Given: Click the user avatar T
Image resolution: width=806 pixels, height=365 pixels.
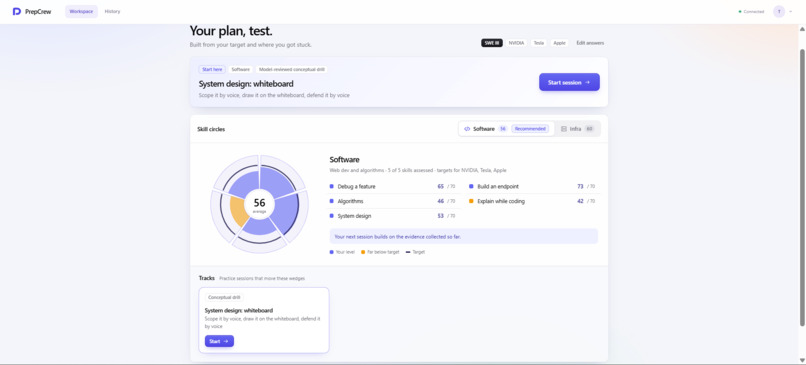Looking at the screenshot, I should [x=779, y=11].
